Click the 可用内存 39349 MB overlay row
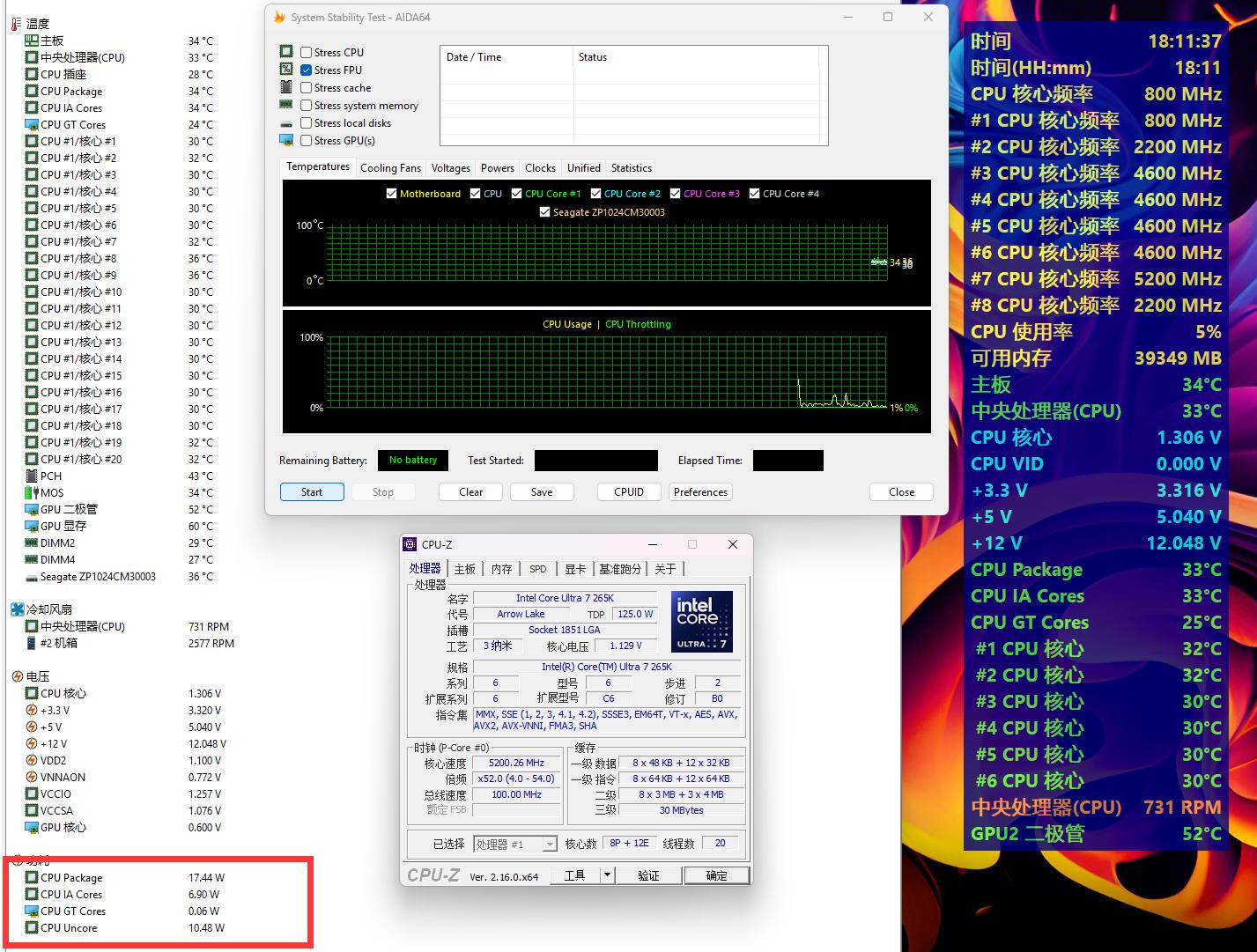Screen dimensions: 1257x952 [x=1096, y=358]
